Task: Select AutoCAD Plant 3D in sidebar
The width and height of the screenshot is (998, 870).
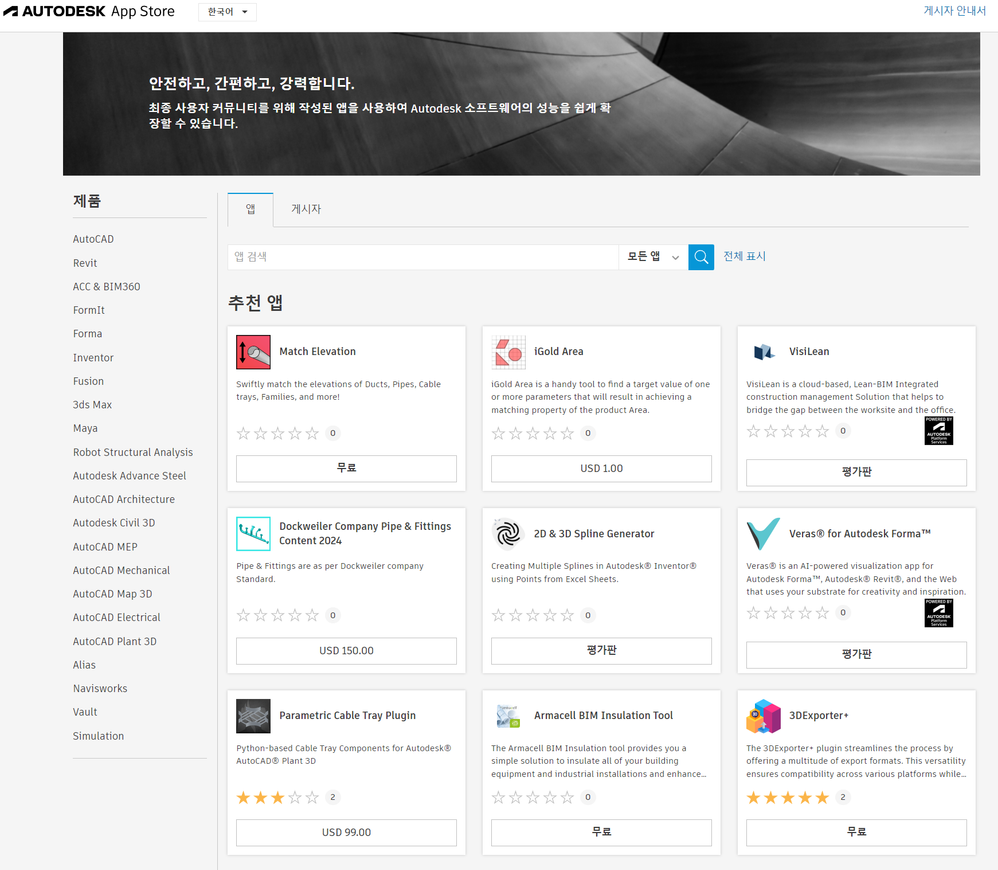Action: pos(115,642)
